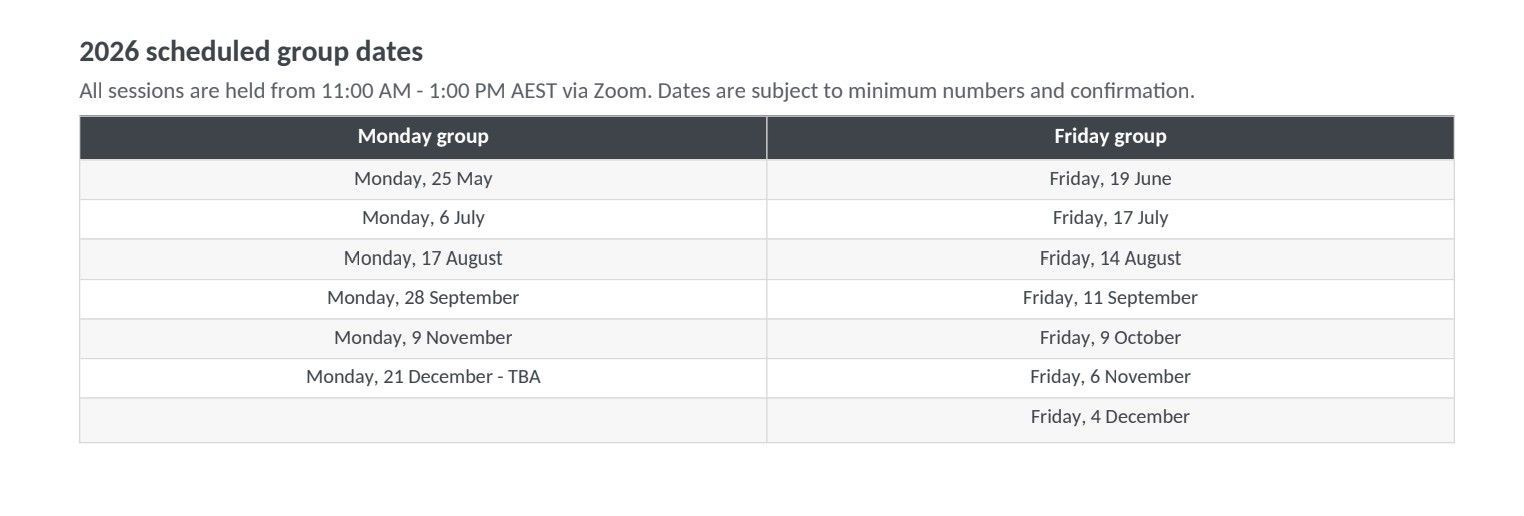The image size is (1524, 516).
Task: Select the Friday, 4 December cell
Action: point(1110,419)
